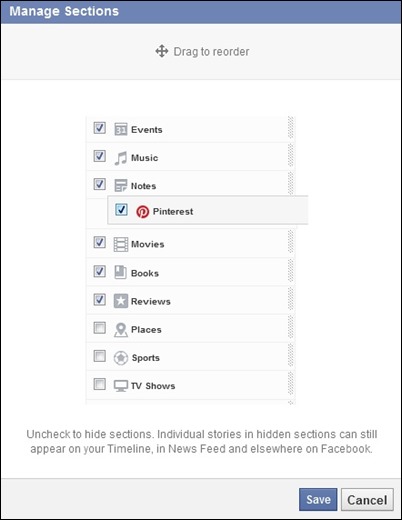Click the Reviews star icon
The image size is (402, 520).
(121, 301)
